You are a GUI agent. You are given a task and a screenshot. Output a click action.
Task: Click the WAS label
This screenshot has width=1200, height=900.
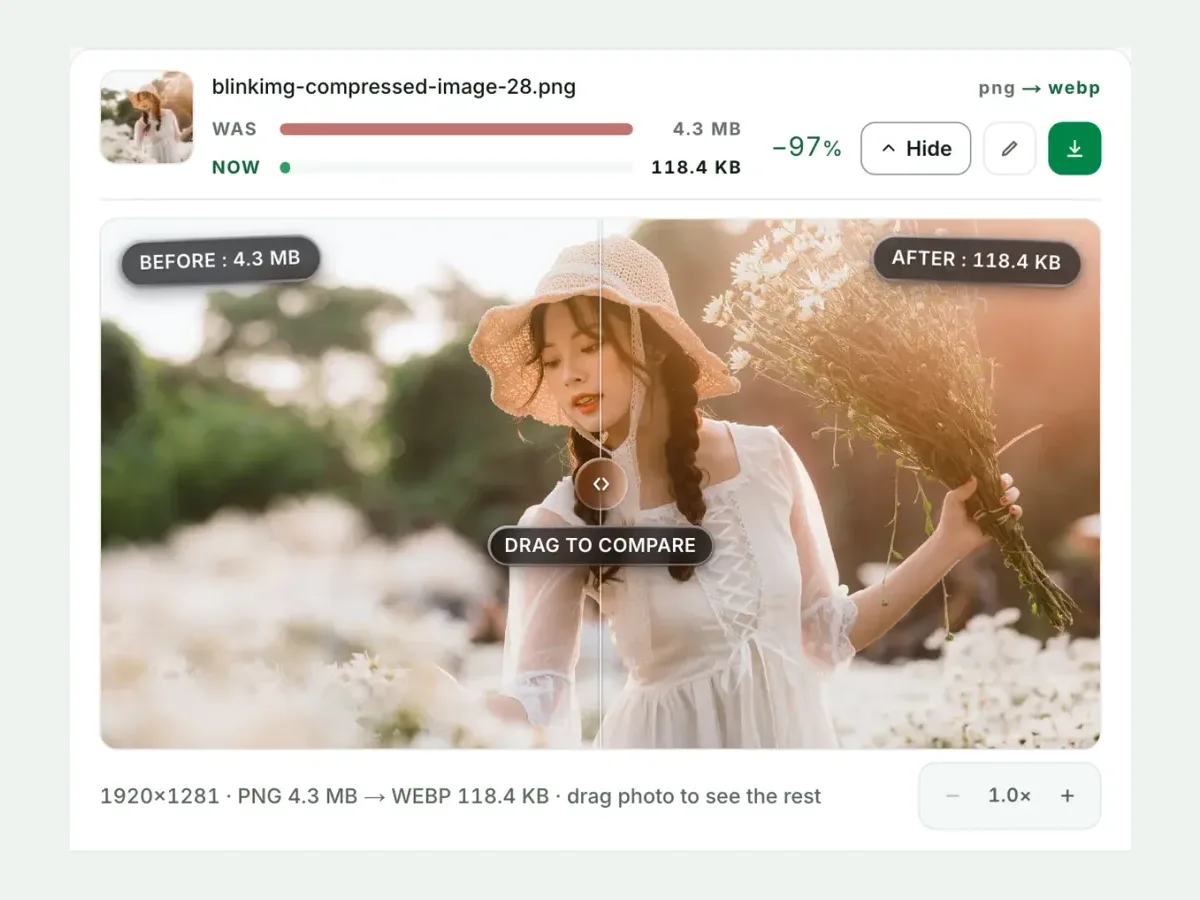pos(235,129)
